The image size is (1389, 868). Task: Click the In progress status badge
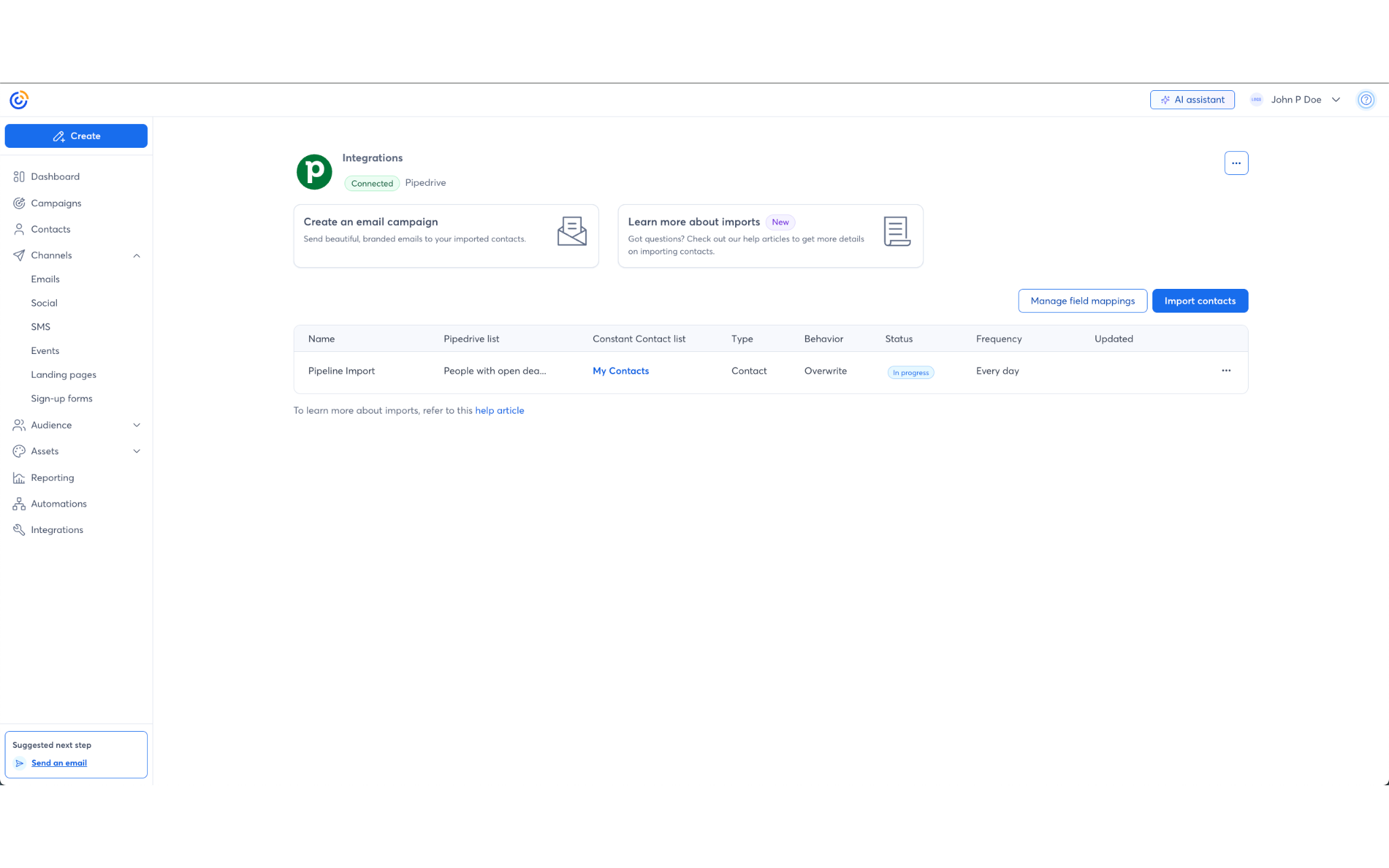tap(910, 372)
